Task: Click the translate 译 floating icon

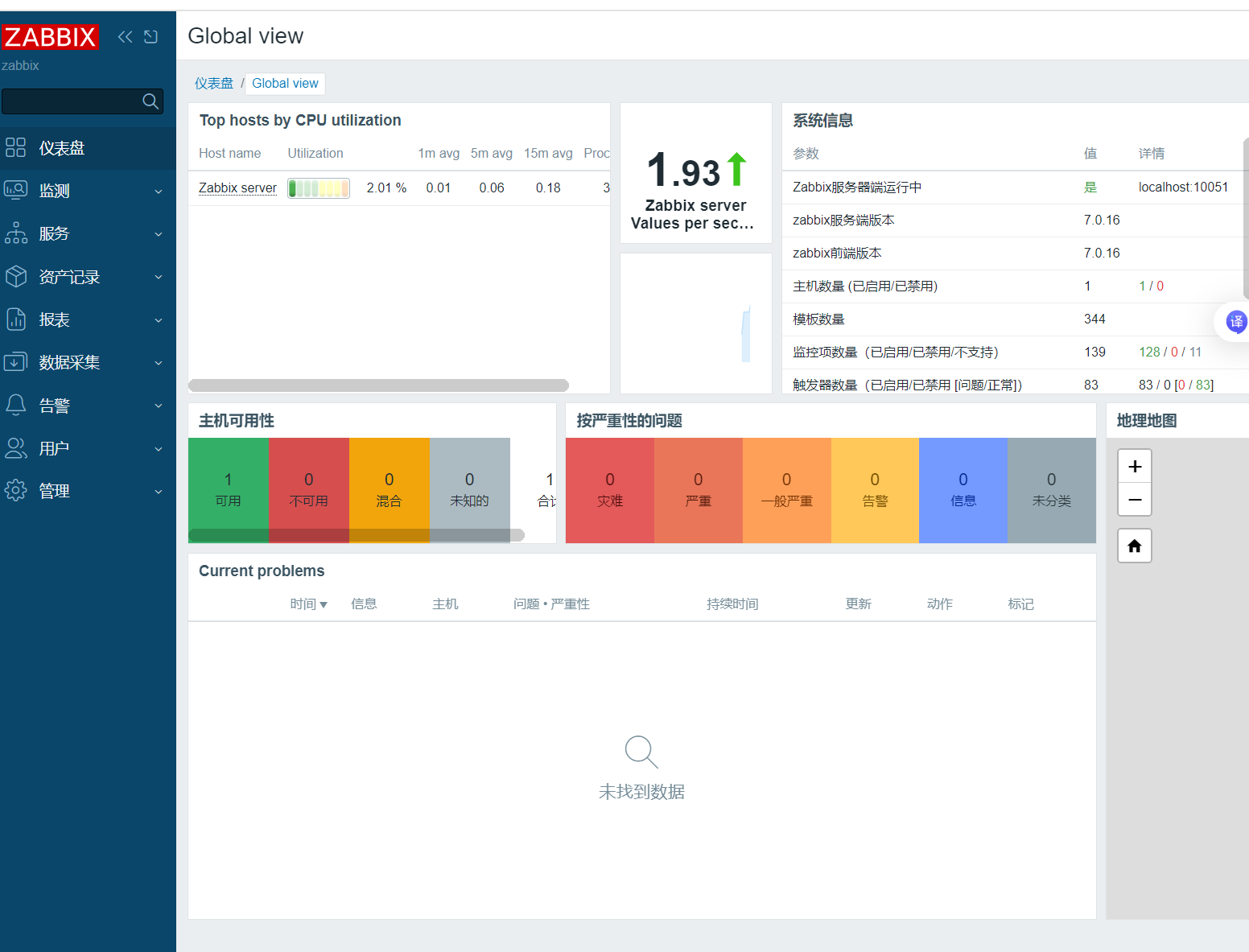Action: click(1236, 322)
